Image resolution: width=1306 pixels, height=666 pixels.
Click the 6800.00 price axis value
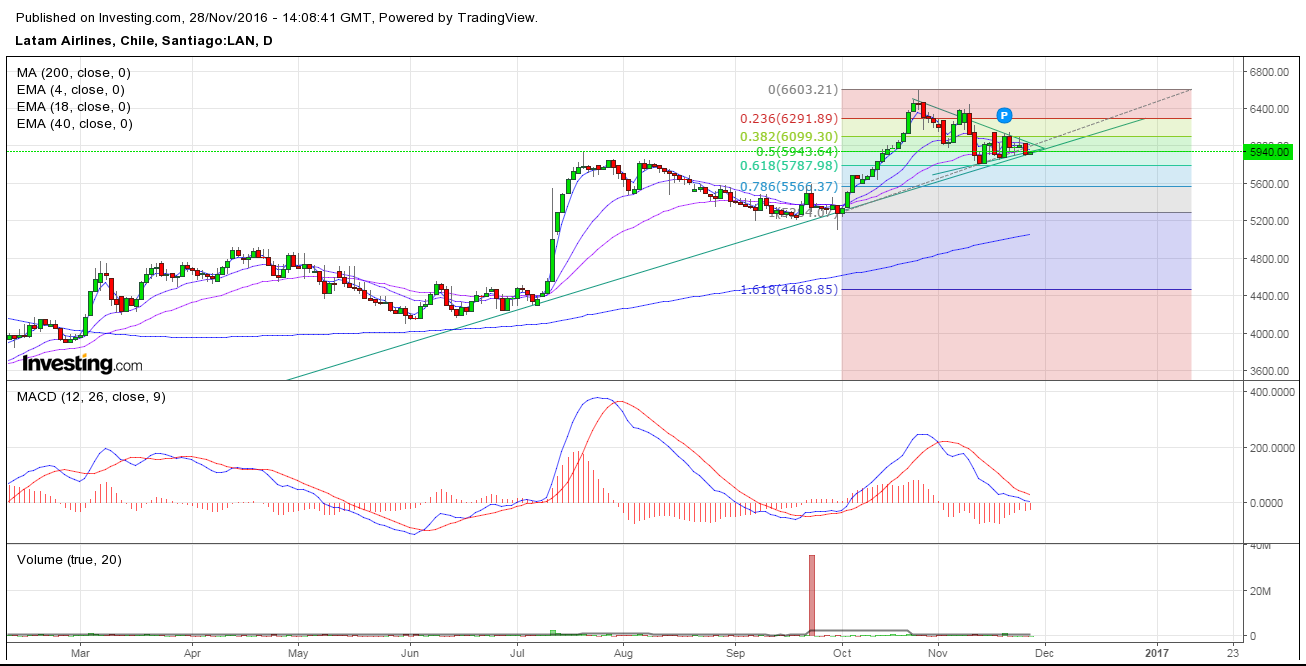click(x=1267, y=72)
